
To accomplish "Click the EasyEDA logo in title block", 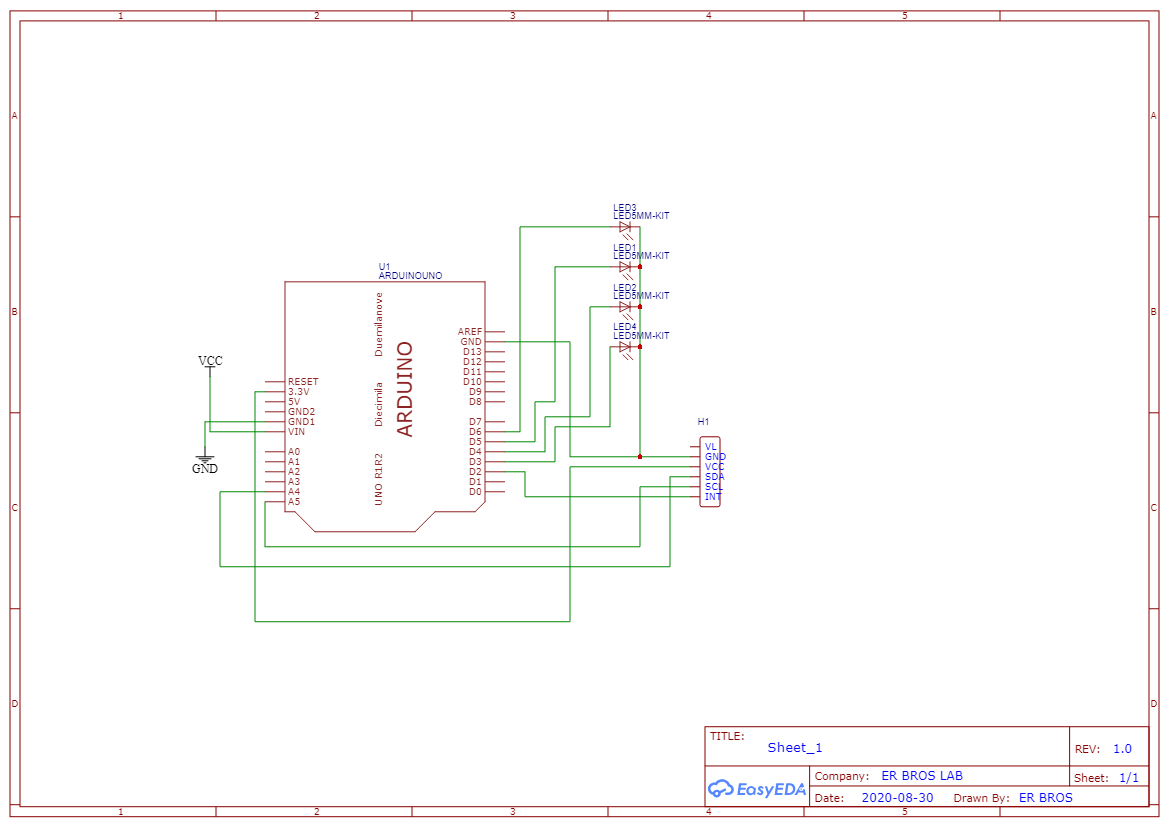I will pyautogui.click(x=757, y=789).
